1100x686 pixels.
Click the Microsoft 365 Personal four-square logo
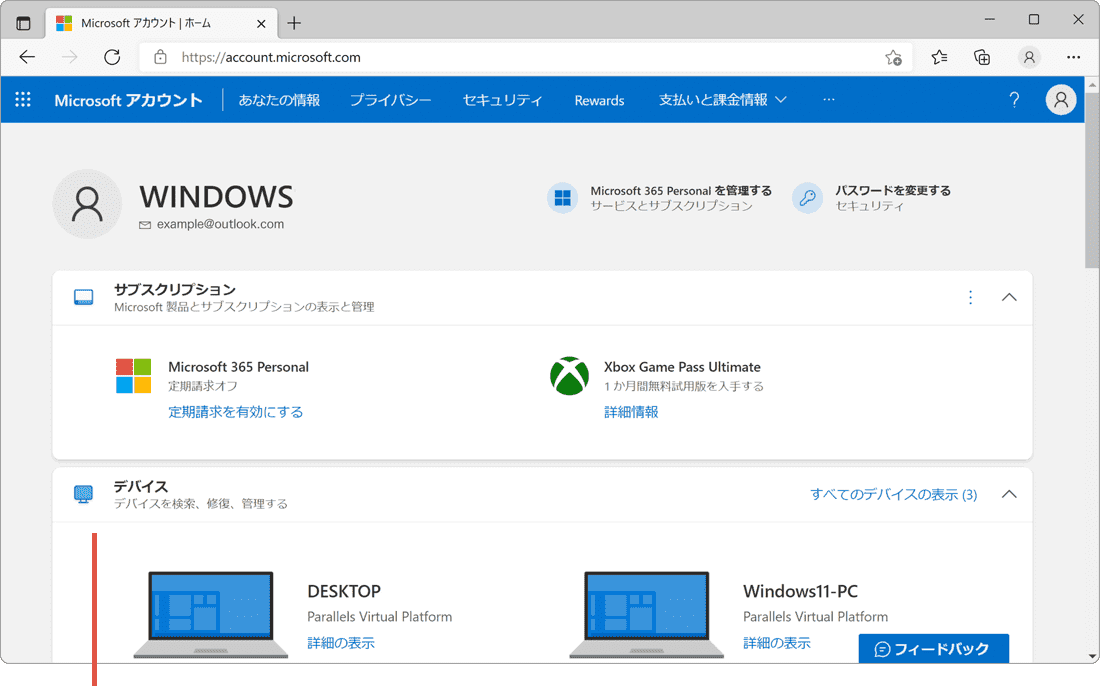click(x=133, y=376)
